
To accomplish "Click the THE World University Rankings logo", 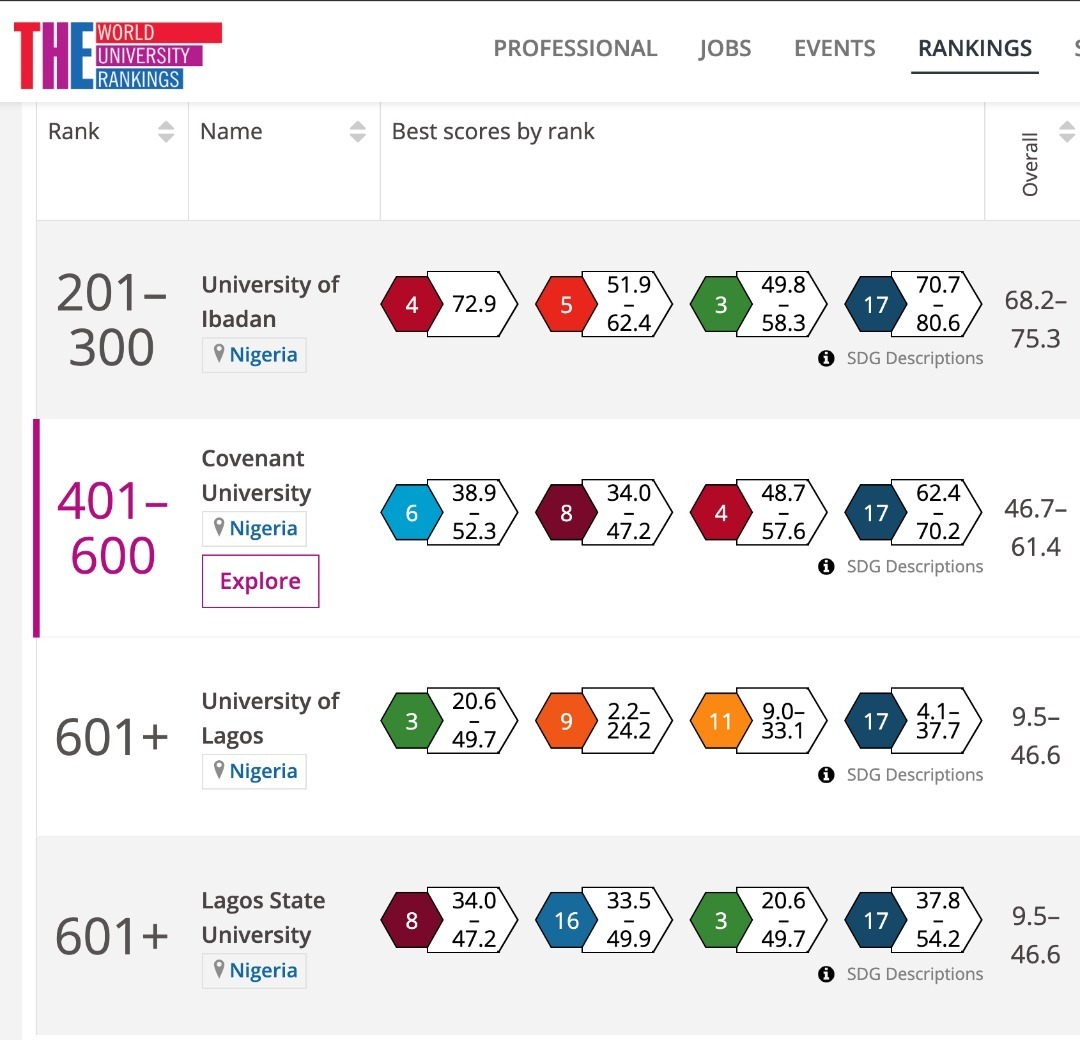I will coord(117,54).
